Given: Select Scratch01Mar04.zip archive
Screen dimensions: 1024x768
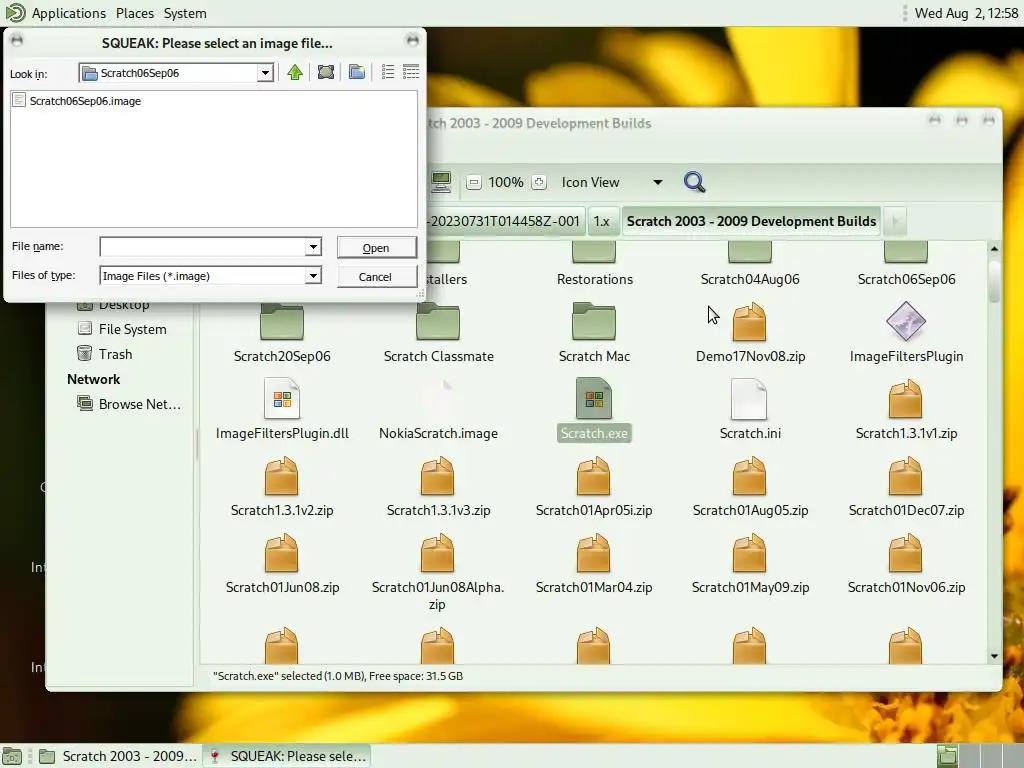Looking at the screenshot, I should (594, 564).
